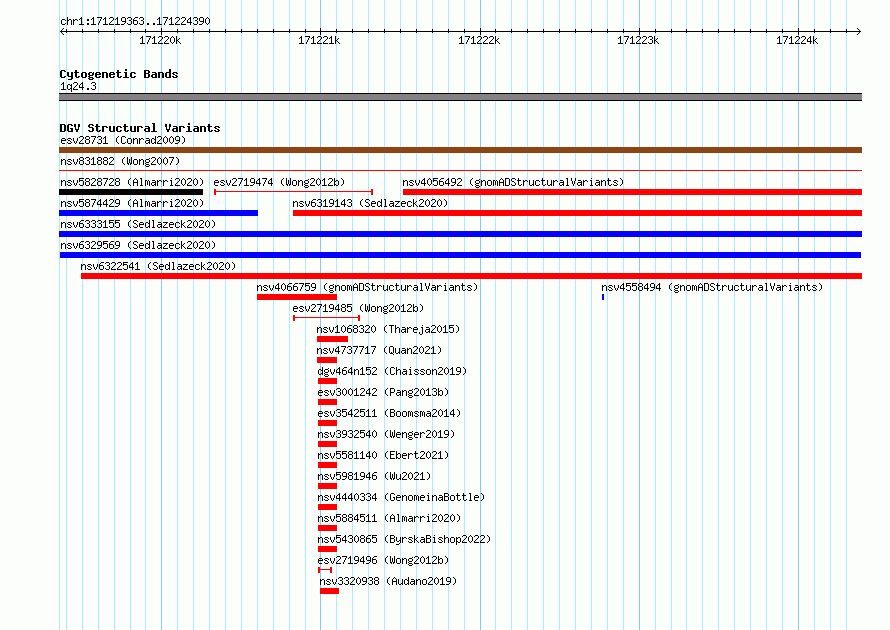Select the red nsv4440334 variant bar
Viewport: 890px width, 630px height.
(x=328, y=507)
